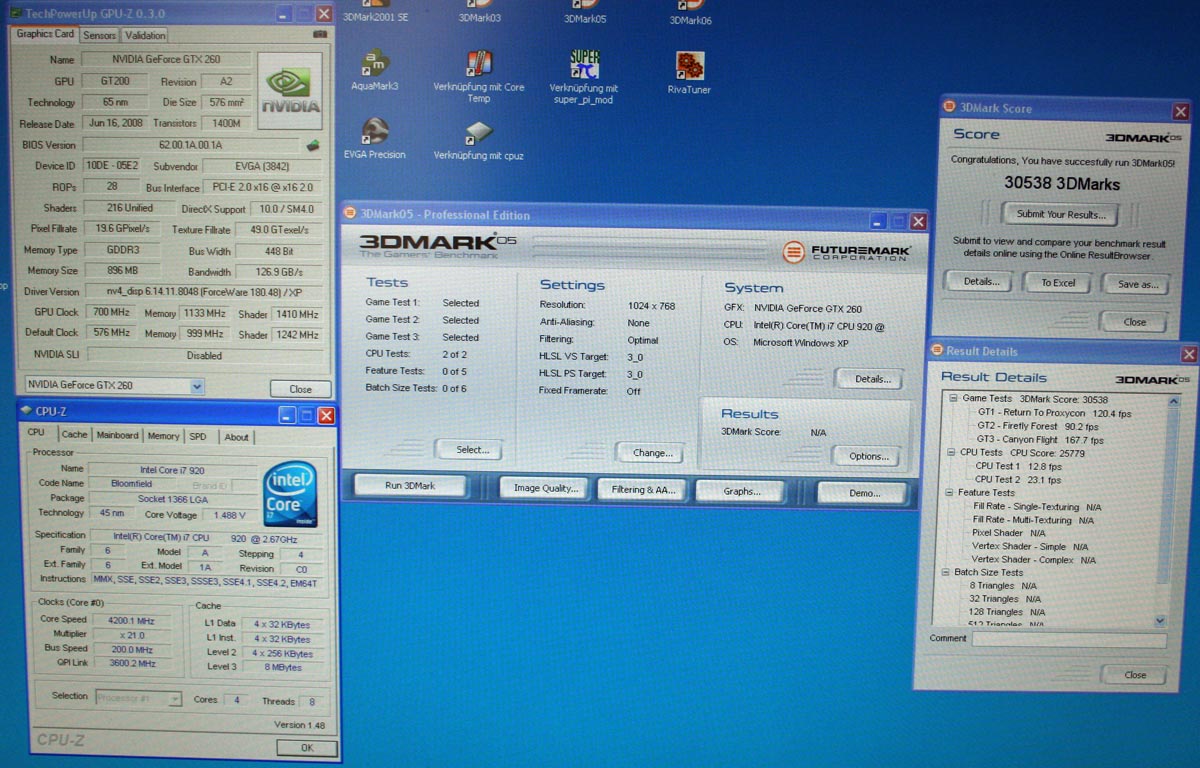Screen dimensions: 1200x768
Task: Click Close in the Result Details window
Action: 1134,675
